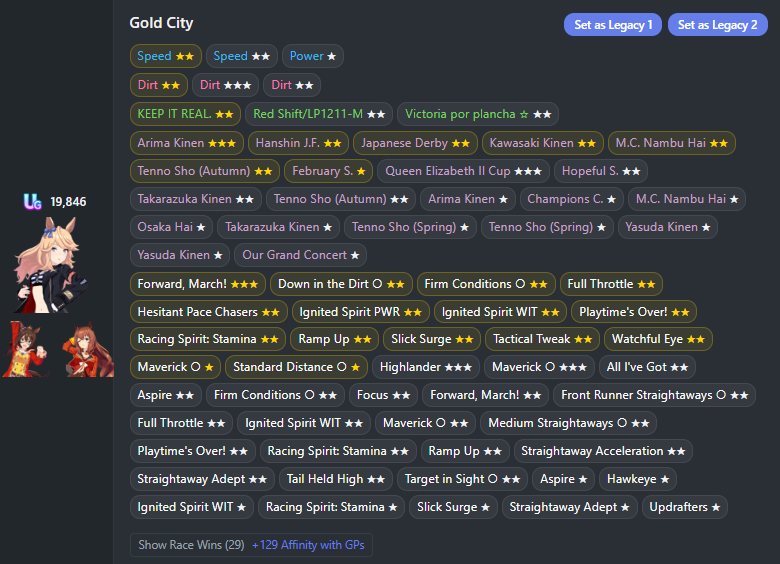Click Our Grand Concert ★ tag

point(300,255)
